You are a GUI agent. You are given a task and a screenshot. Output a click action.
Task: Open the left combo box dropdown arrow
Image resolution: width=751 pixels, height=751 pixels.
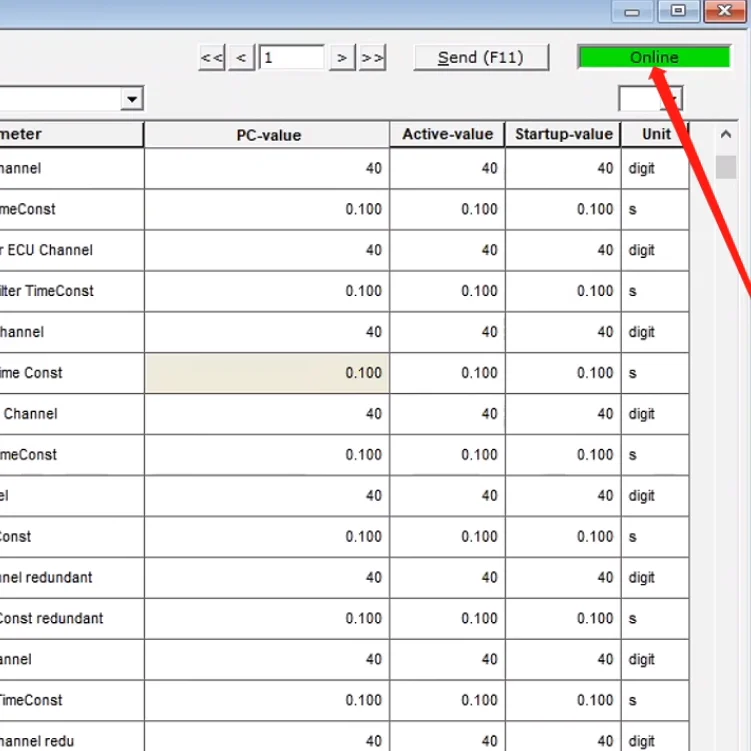[132, 99]
